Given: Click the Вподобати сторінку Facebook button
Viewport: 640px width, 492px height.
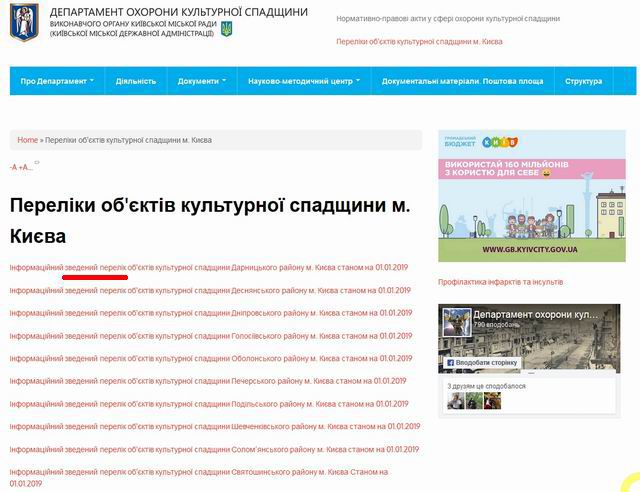Looking at the screenshot, I should pos(482,363).
